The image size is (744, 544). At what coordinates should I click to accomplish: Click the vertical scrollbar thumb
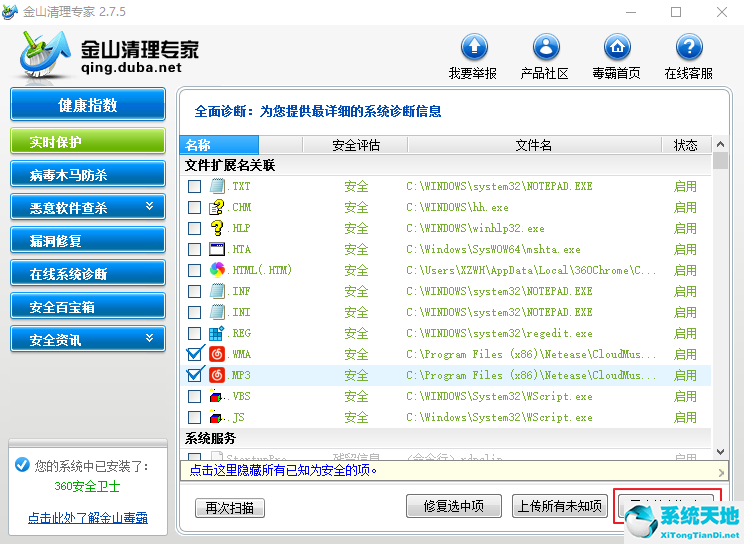pos(720,160)
